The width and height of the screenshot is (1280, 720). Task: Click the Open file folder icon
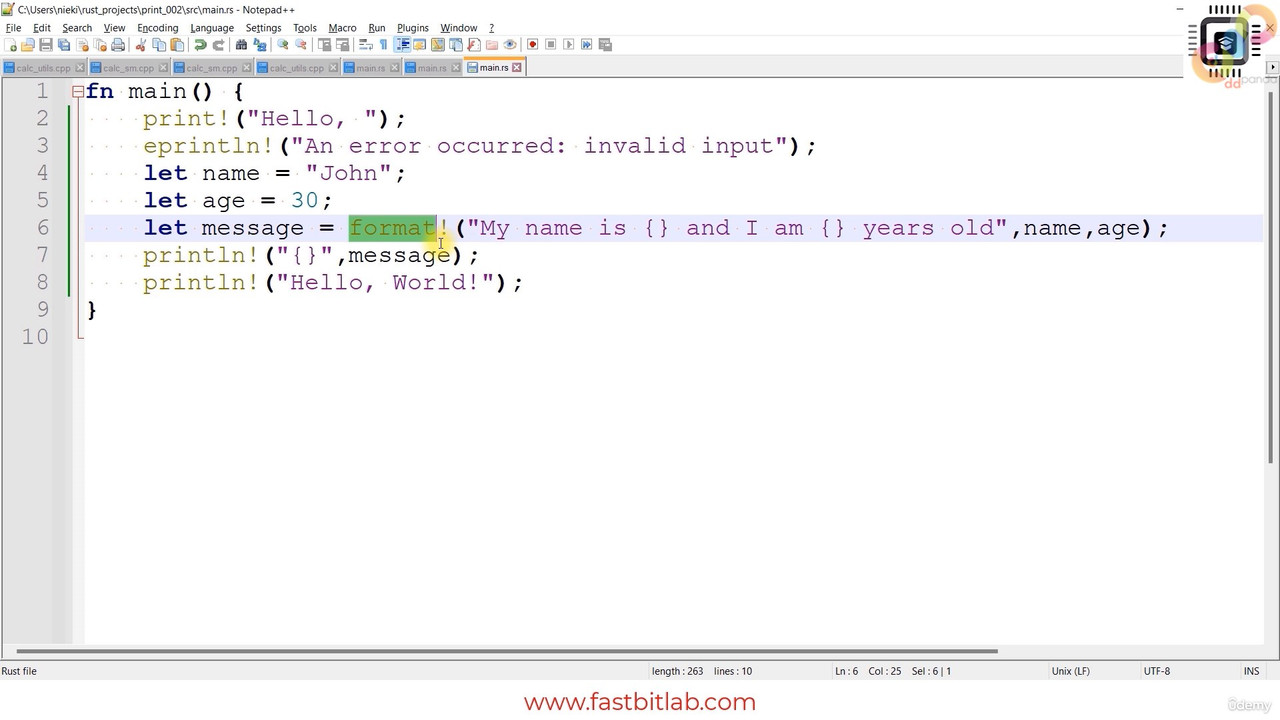pos(28,44)
